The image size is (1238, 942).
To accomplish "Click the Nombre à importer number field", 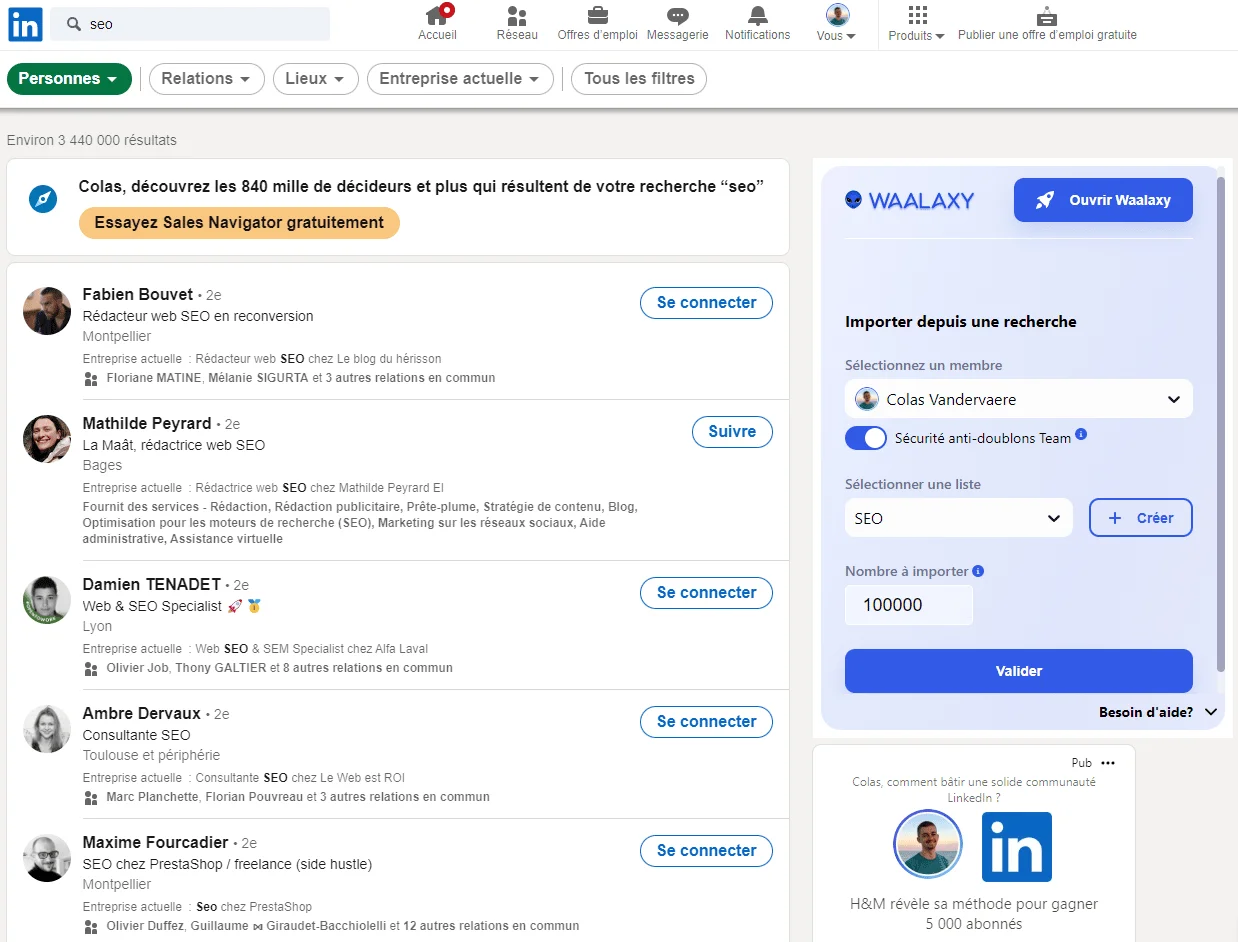I will coord(909,605).
